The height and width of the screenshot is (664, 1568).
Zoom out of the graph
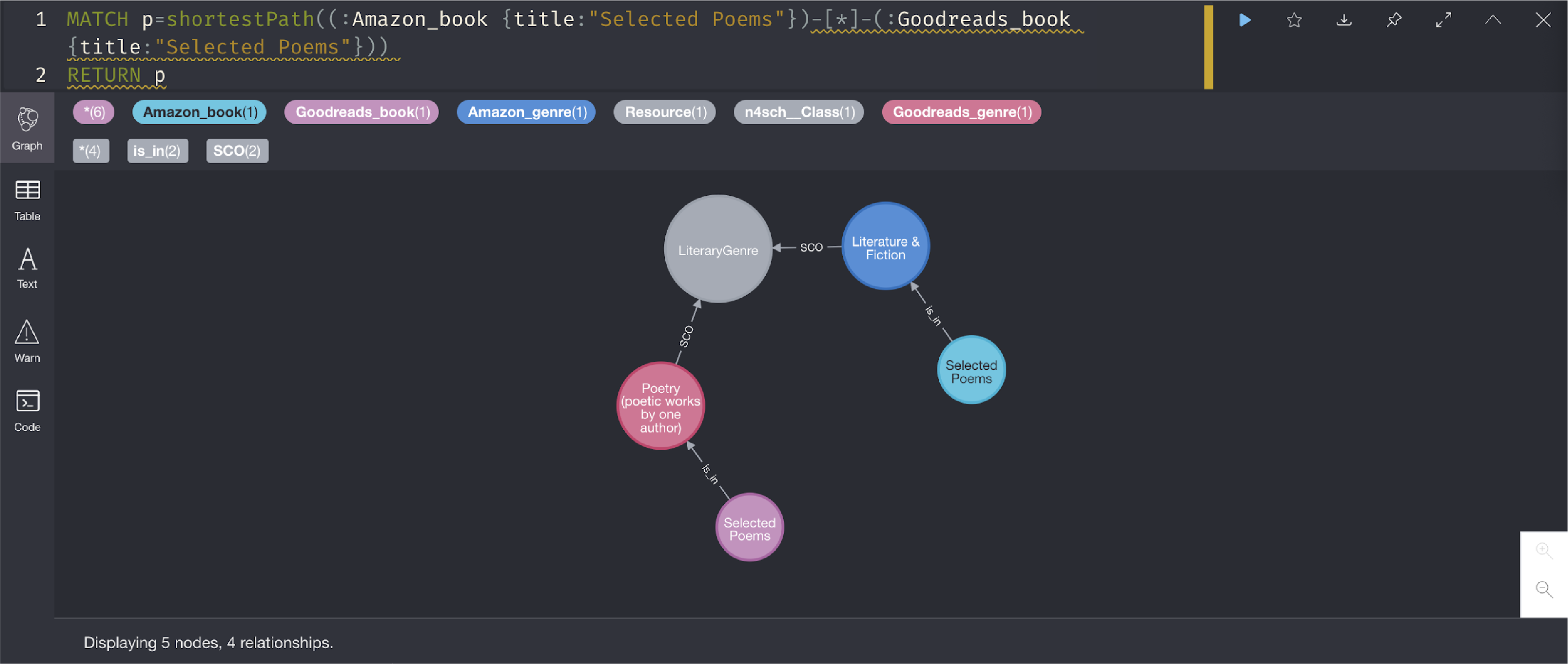[1544, 589]
